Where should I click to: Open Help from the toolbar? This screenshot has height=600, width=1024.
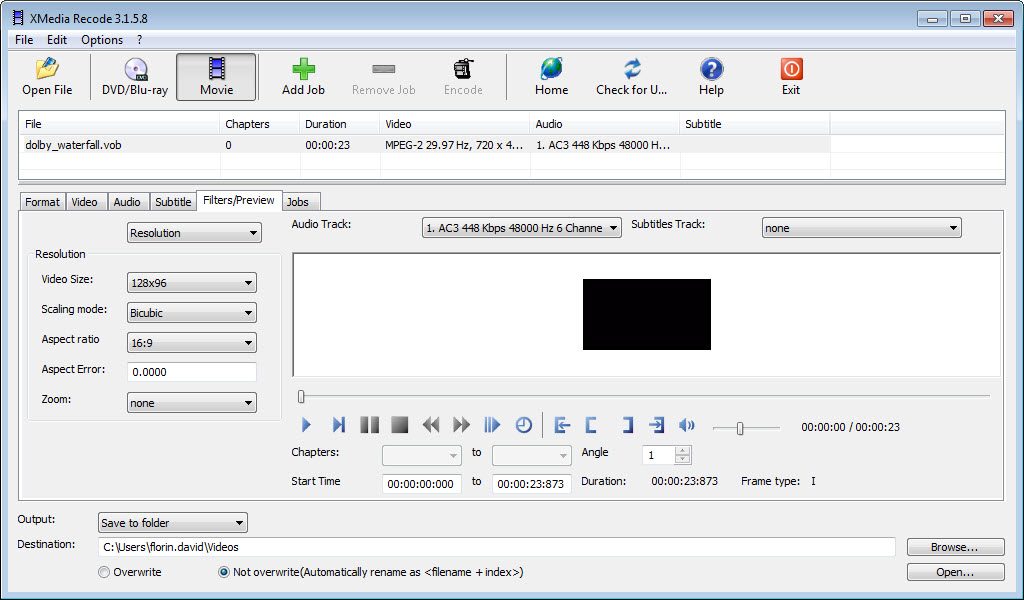tap(711, 77)
